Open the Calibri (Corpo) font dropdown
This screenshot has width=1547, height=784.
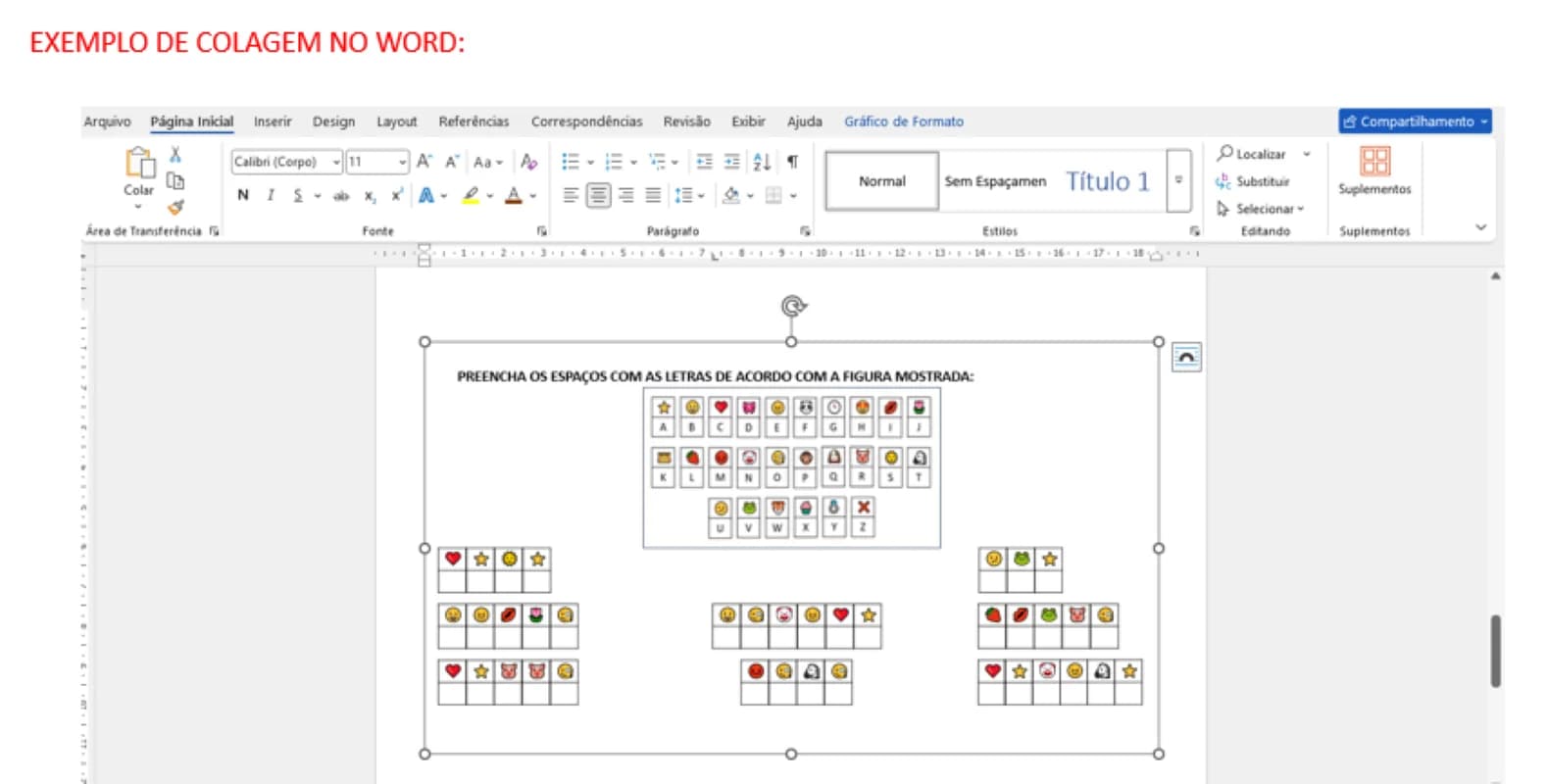coord(286,162)
